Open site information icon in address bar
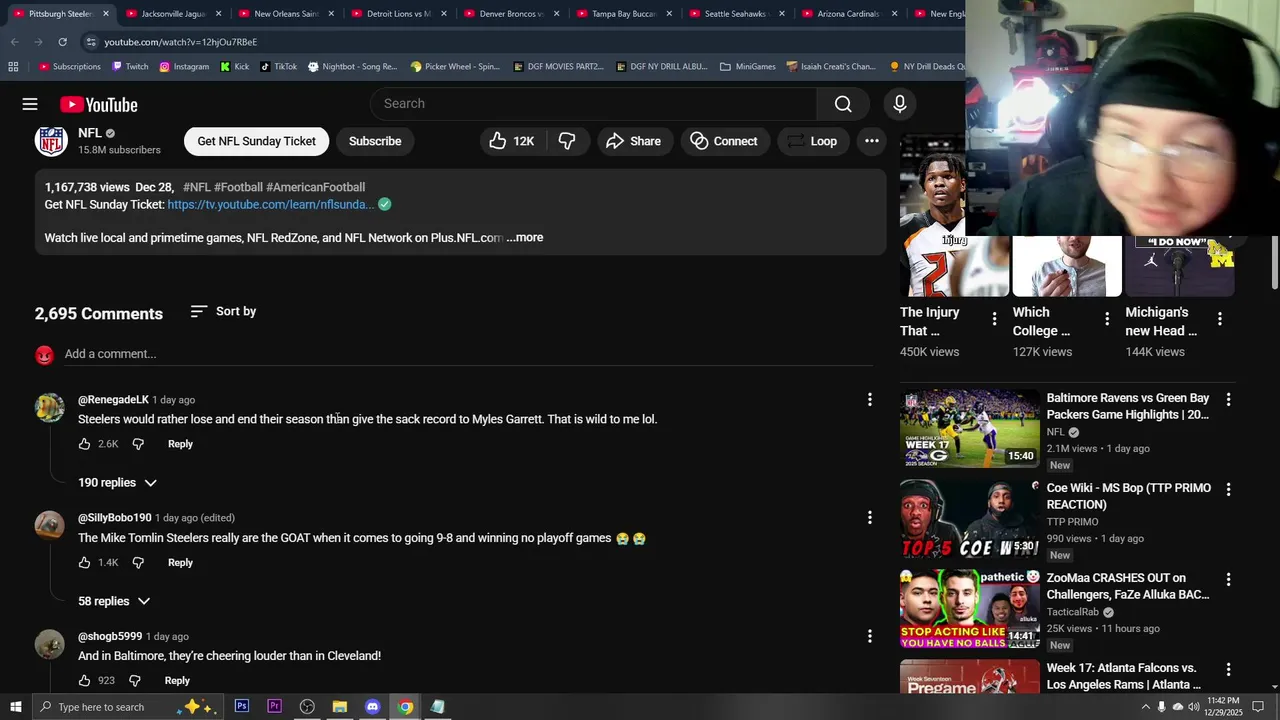Viewport: 1280px width, 720px height. click(91, 42)
